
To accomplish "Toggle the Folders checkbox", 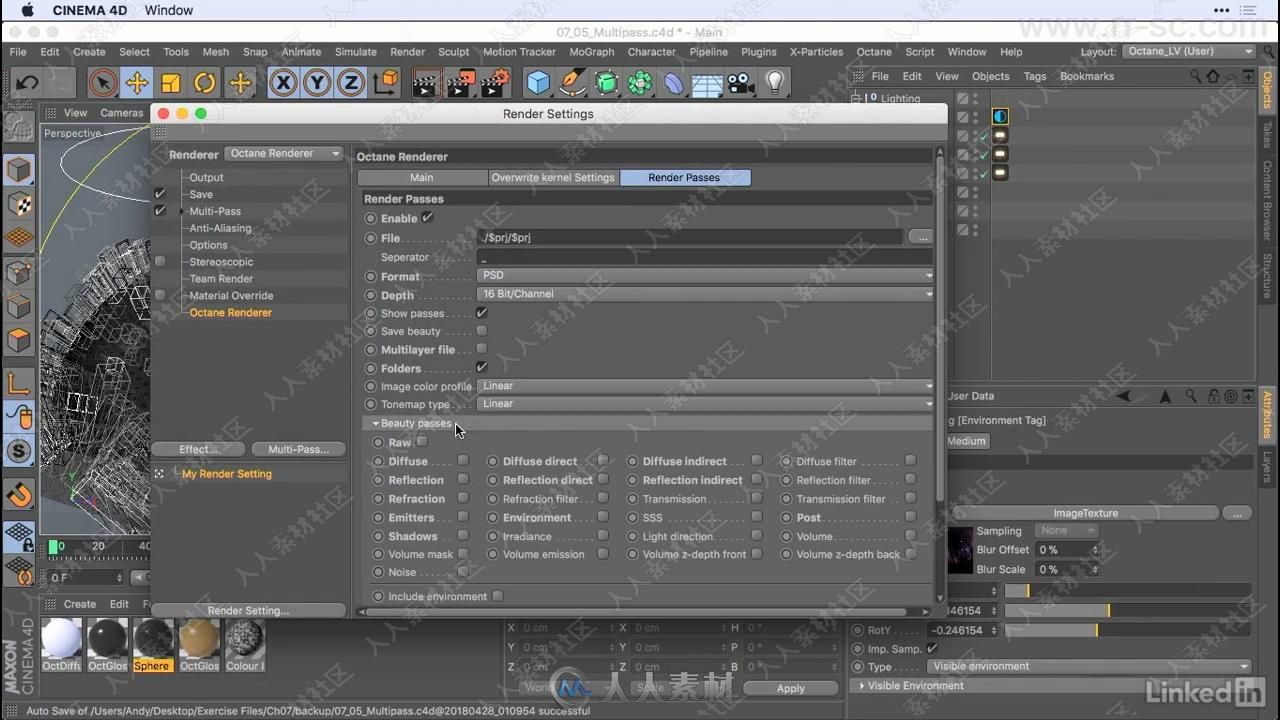I will click(x=482, y=367).
